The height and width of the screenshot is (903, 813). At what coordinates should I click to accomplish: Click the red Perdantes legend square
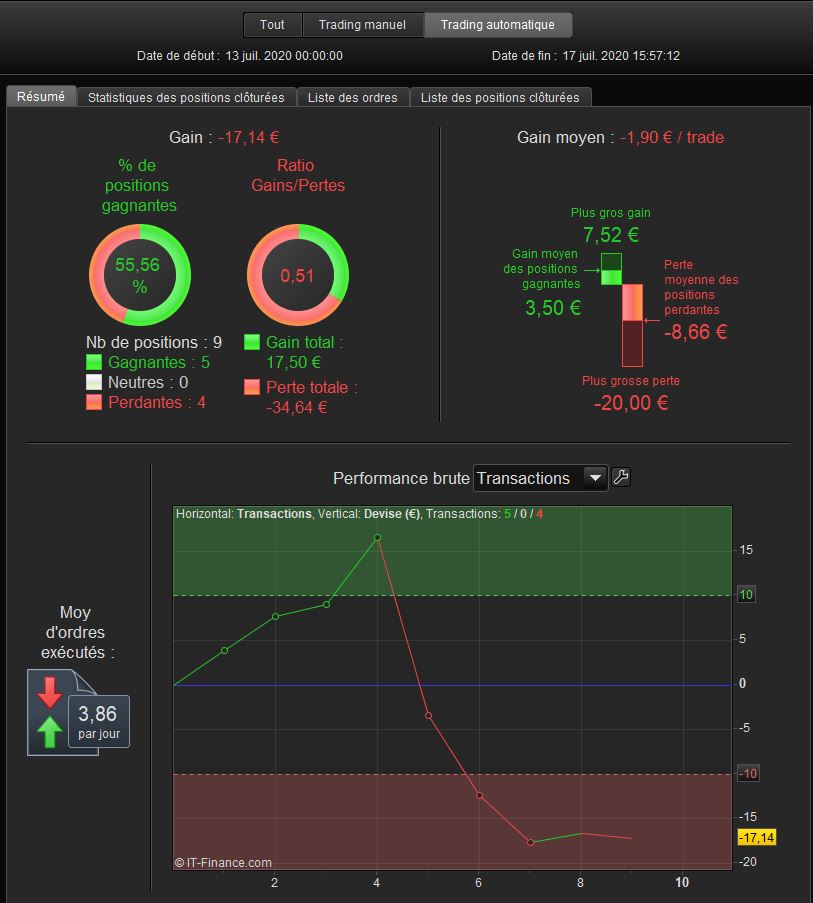[94, 402]
